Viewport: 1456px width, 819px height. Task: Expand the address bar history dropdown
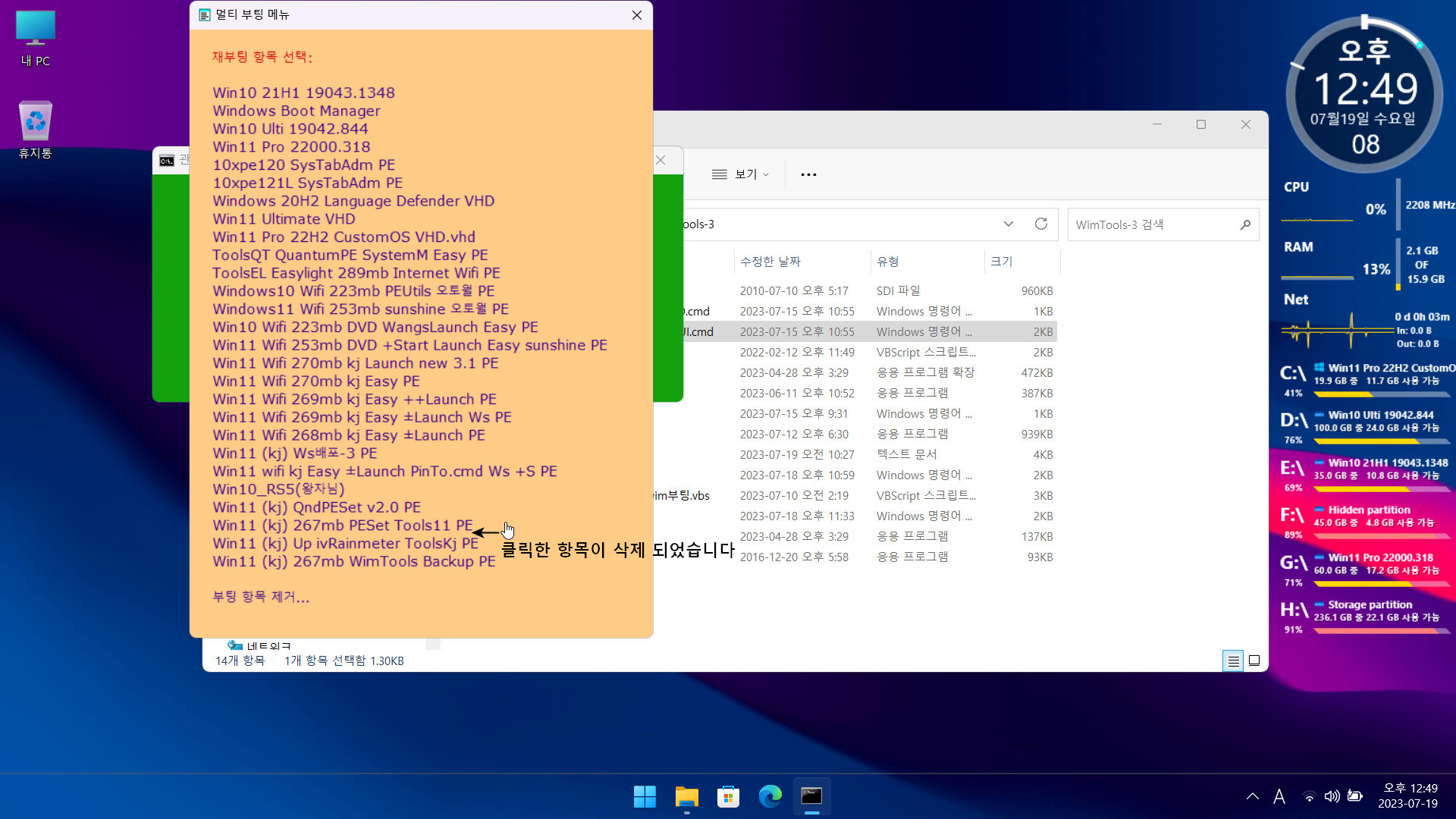1008,224
